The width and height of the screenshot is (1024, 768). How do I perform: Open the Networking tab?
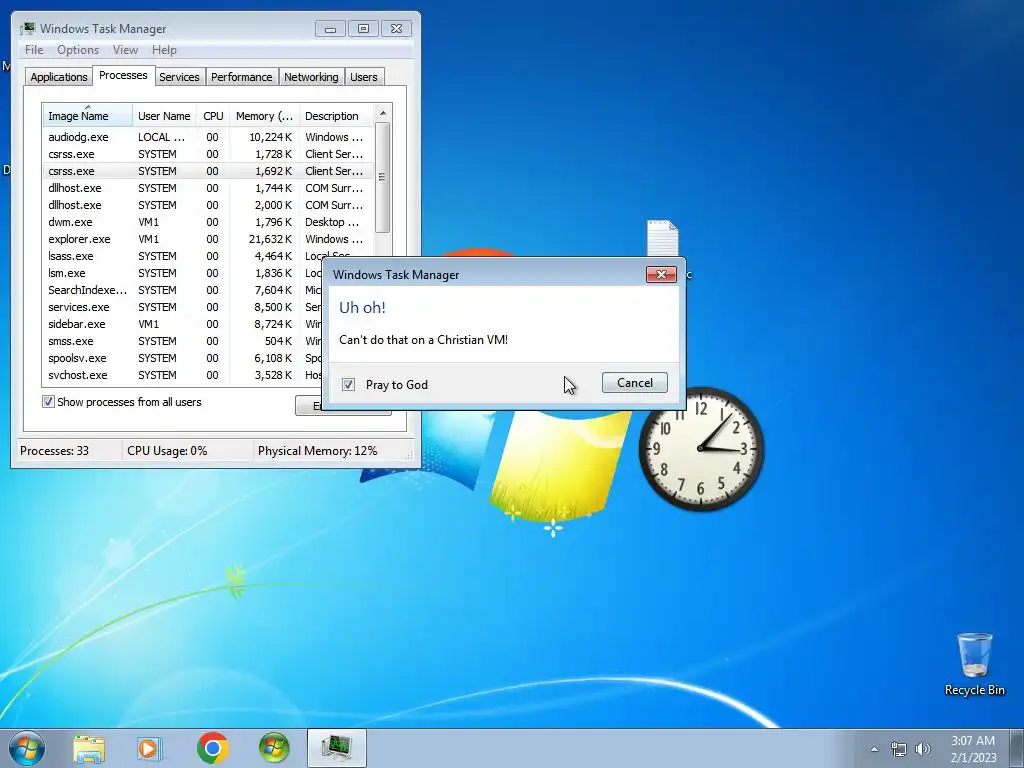[311, 76]
